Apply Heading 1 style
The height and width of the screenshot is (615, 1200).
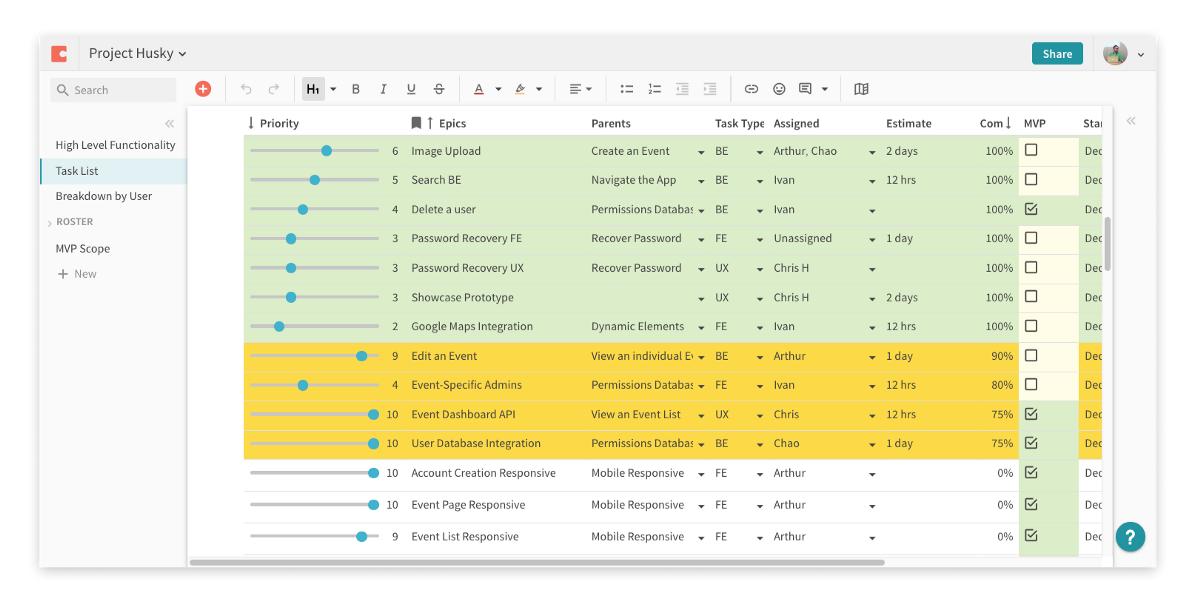click(x=313, y=89)
